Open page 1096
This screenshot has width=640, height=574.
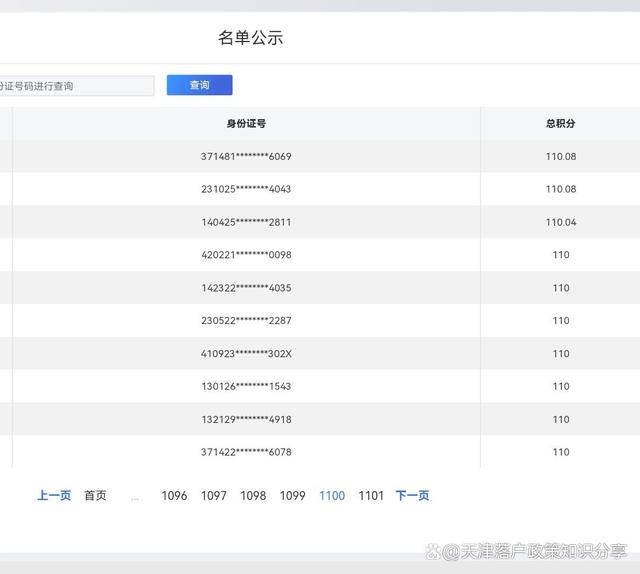(x=174, y=496)
